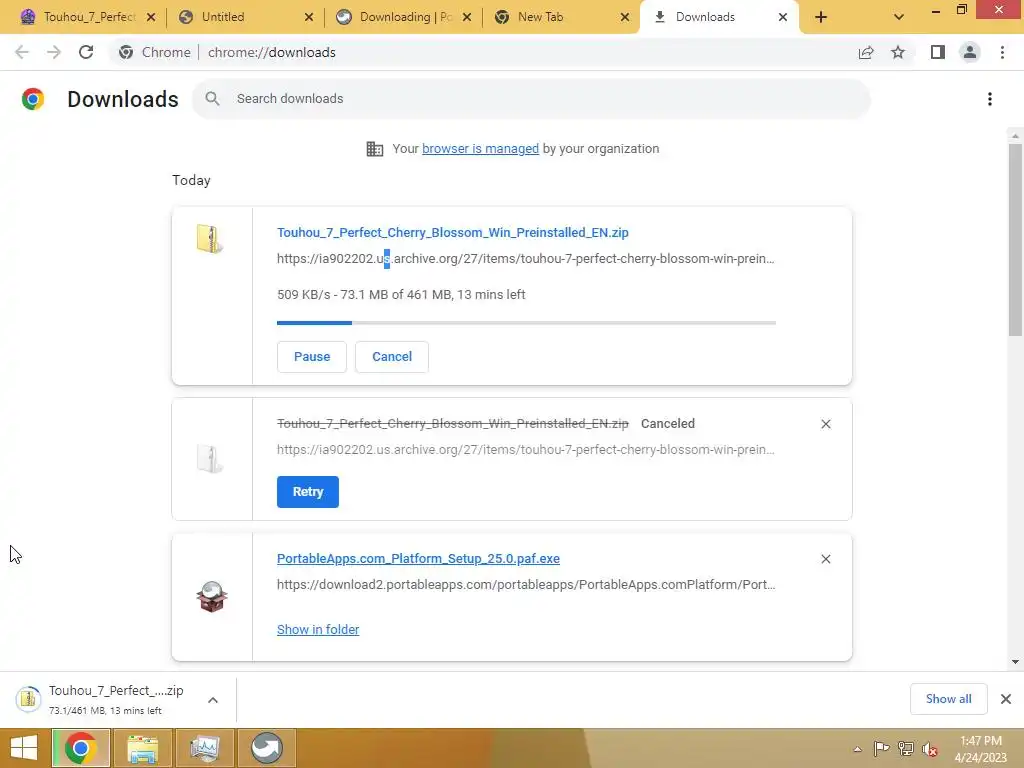
Task: Click the round arrow app on taskbar
Action: (266, 748)
